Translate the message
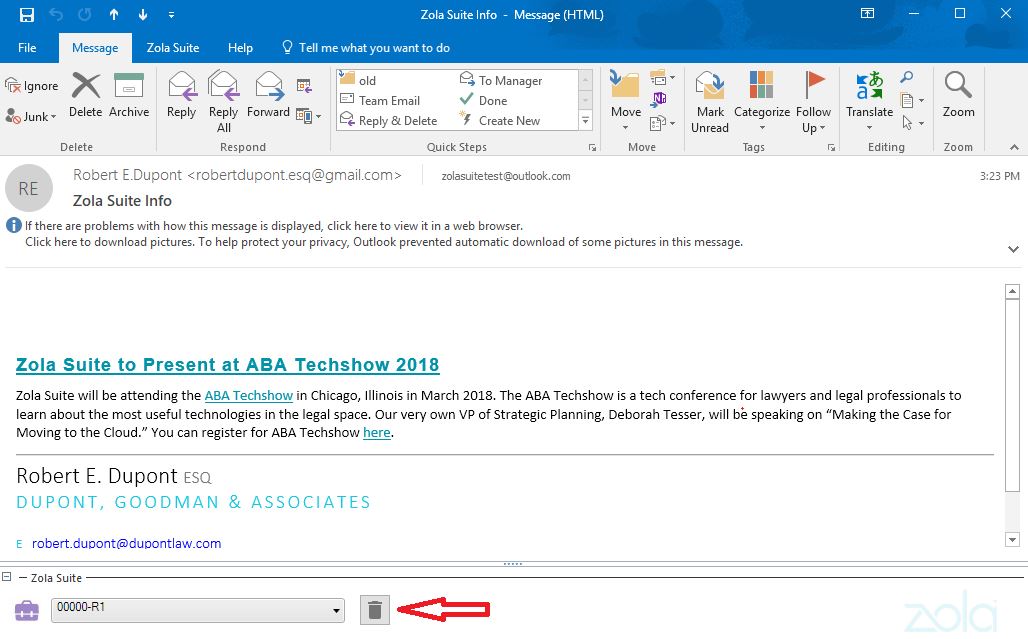The image size is (1028, 639). [869, 101]
